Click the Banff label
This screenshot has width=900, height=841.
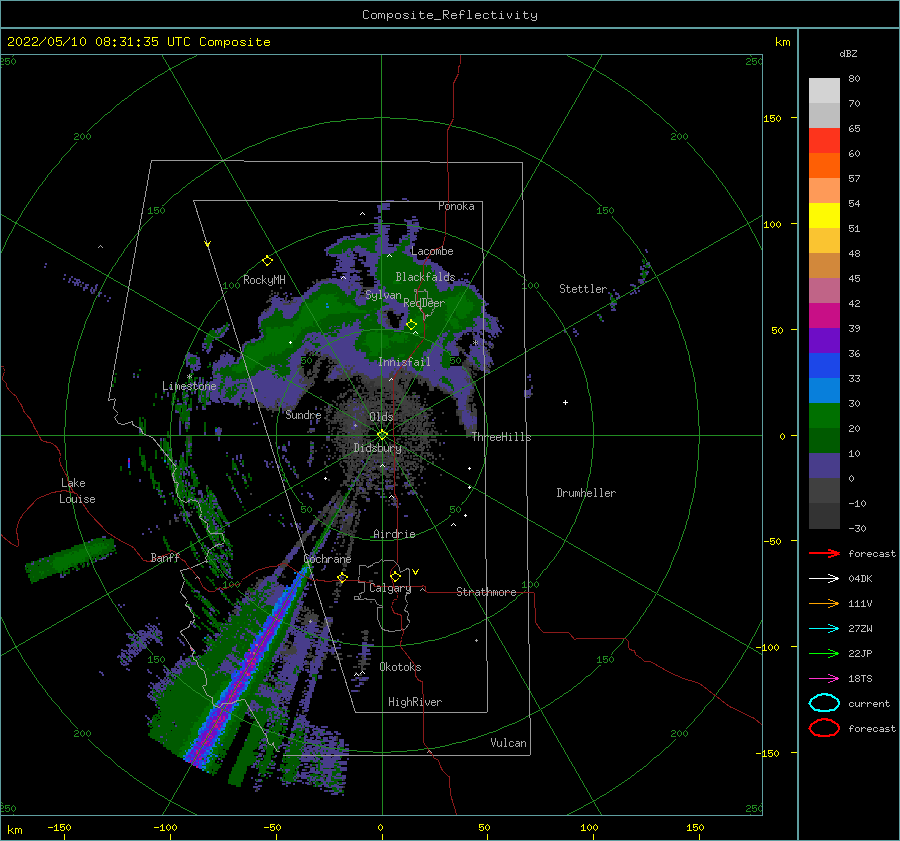click(165, 557)
